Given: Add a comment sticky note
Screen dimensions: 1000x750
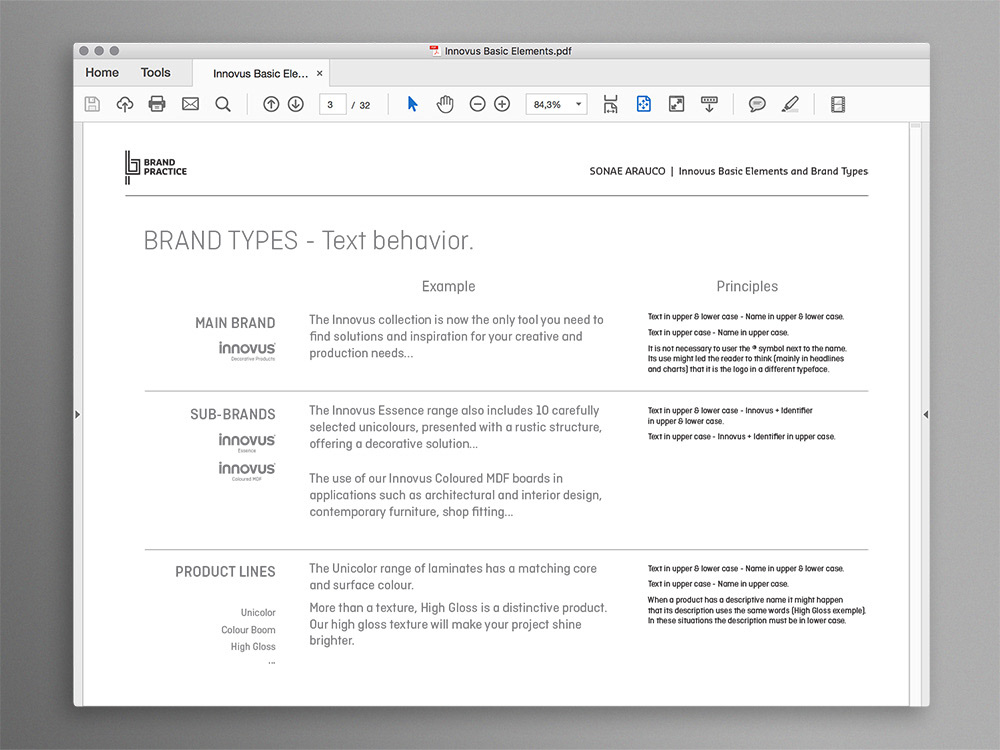Looking at the screenshot, I should (757, 104).
